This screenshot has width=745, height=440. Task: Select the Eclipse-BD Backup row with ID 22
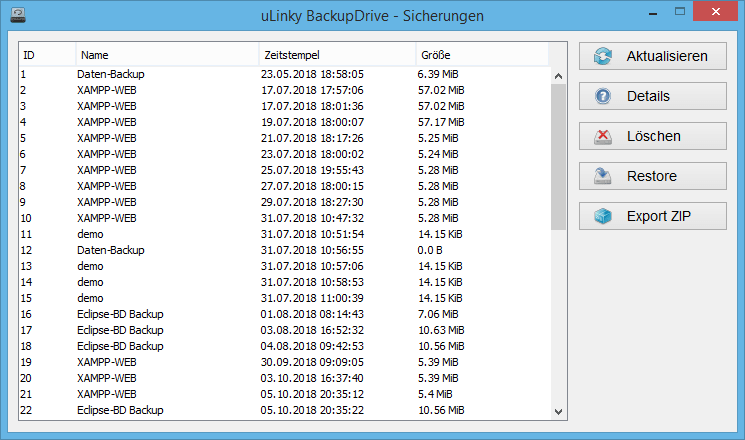click(x=284, y=410)
